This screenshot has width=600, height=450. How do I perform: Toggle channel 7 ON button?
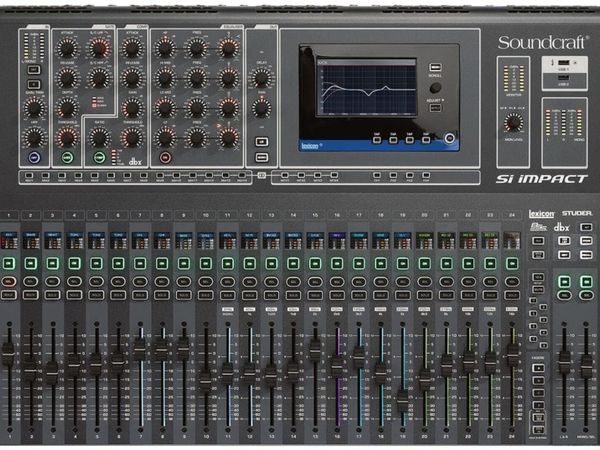pyautogui.click(x=140, y=263)
